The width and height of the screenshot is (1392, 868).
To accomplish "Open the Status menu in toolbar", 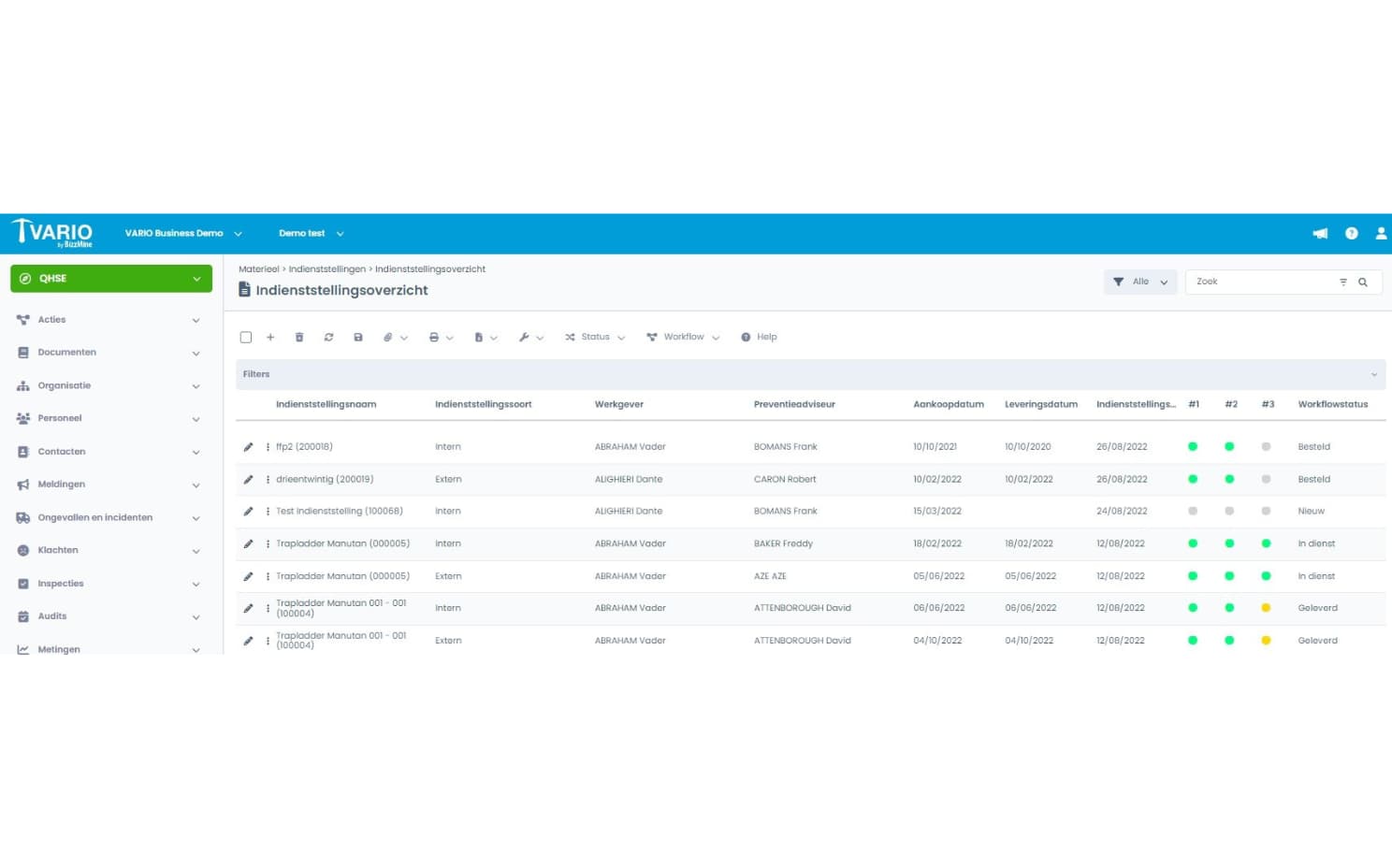I will click(595, 338).
